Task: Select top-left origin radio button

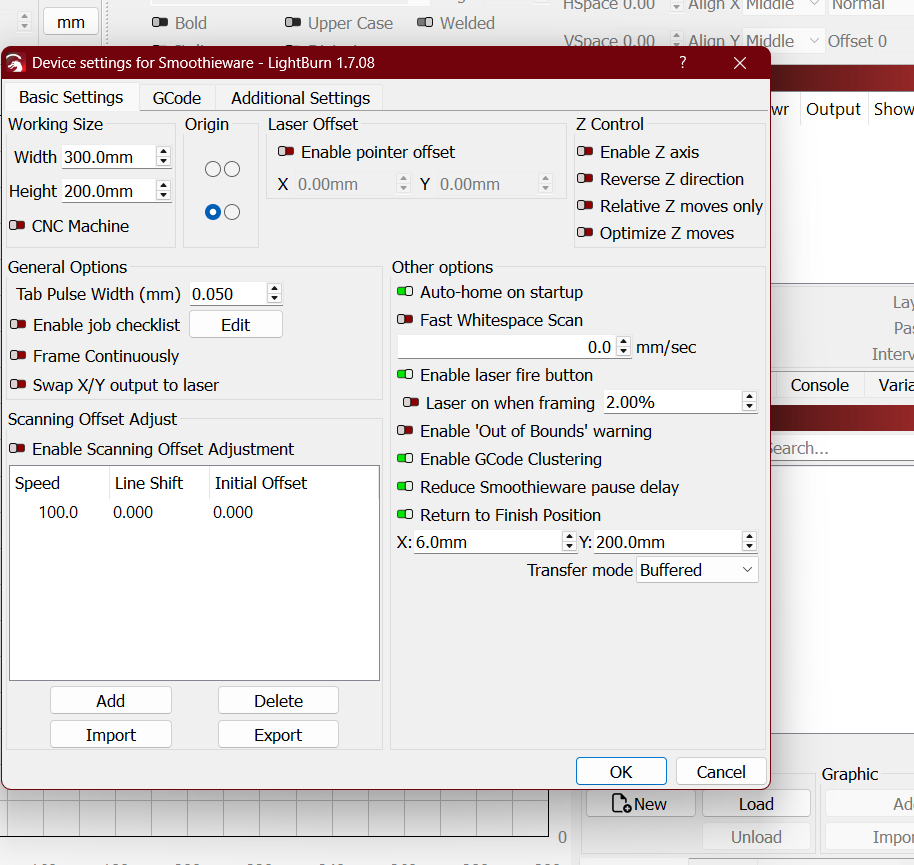Action: click(213, 169)
